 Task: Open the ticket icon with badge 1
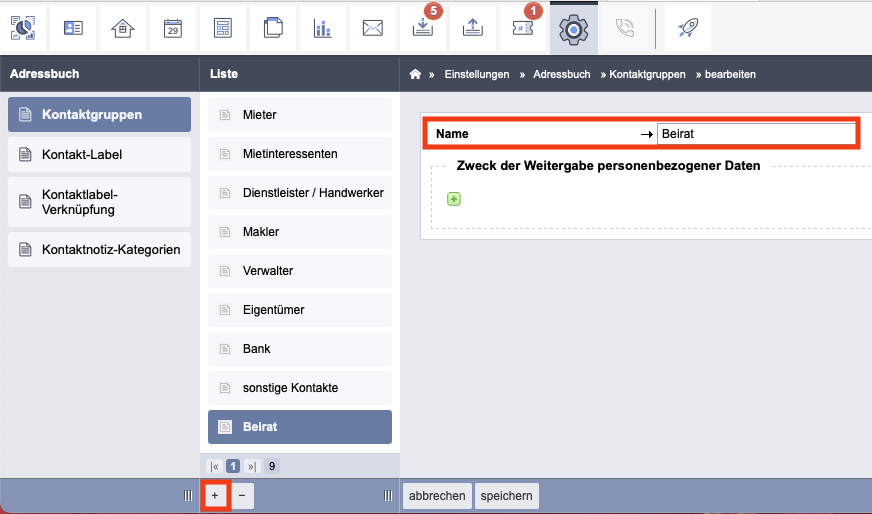(x=523, y=28)
